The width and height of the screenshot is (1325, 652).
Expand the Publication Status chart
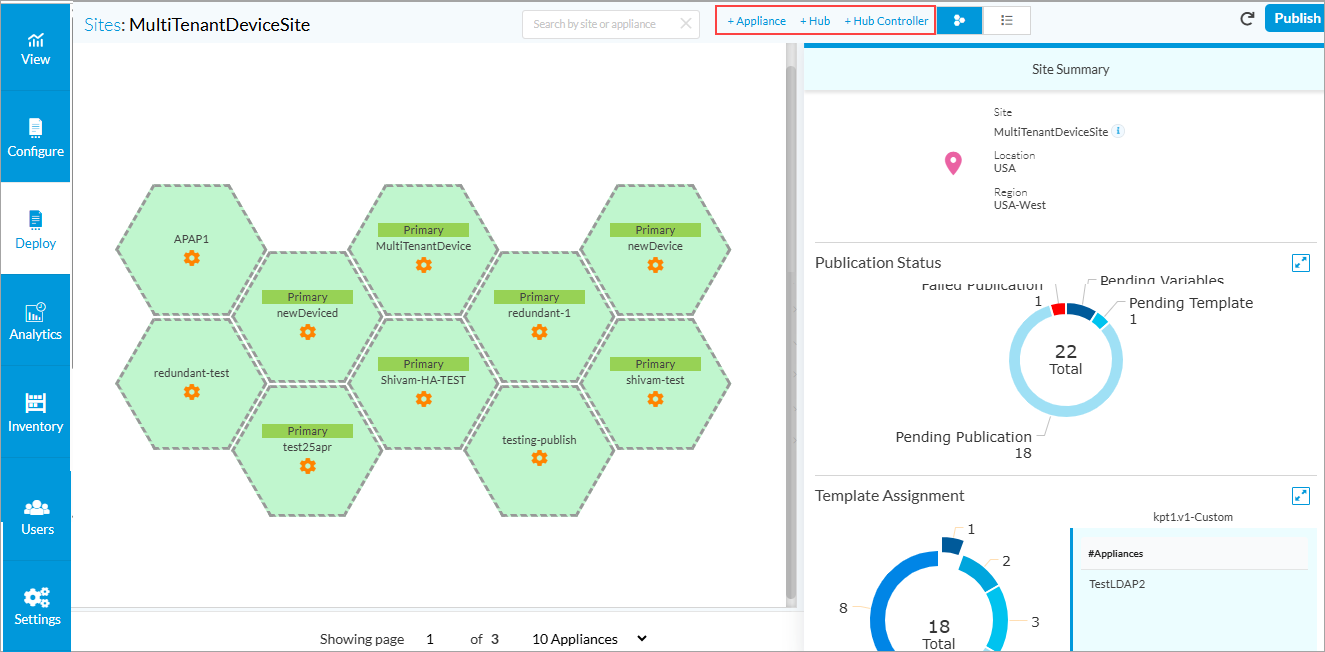coord(1301,262)
